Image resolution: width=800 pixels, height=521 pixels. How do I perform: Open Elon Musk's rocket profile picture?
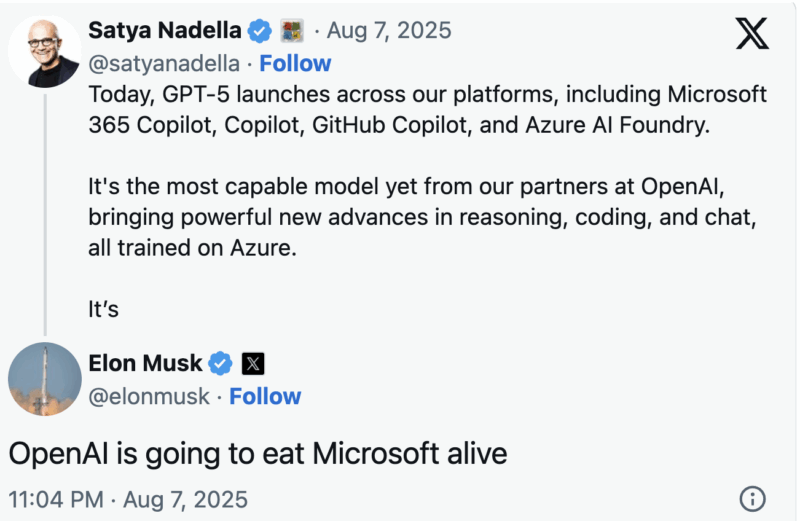[45, 379]
